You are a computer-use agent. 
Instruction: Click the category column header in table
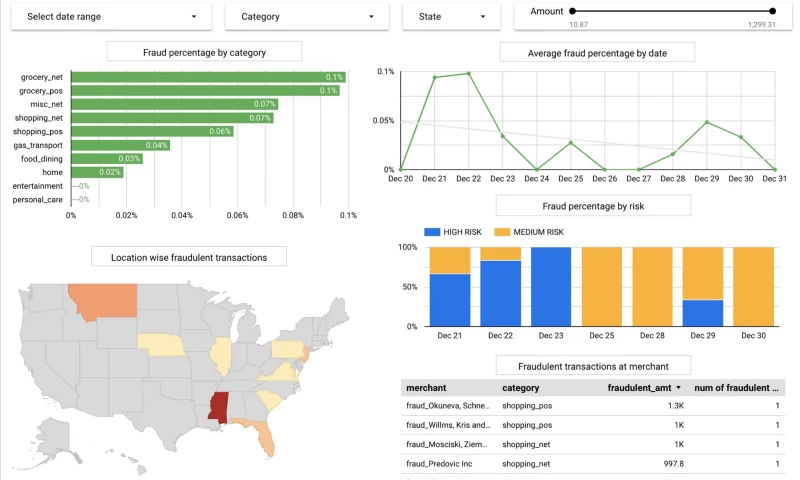(x=521, y=388)
